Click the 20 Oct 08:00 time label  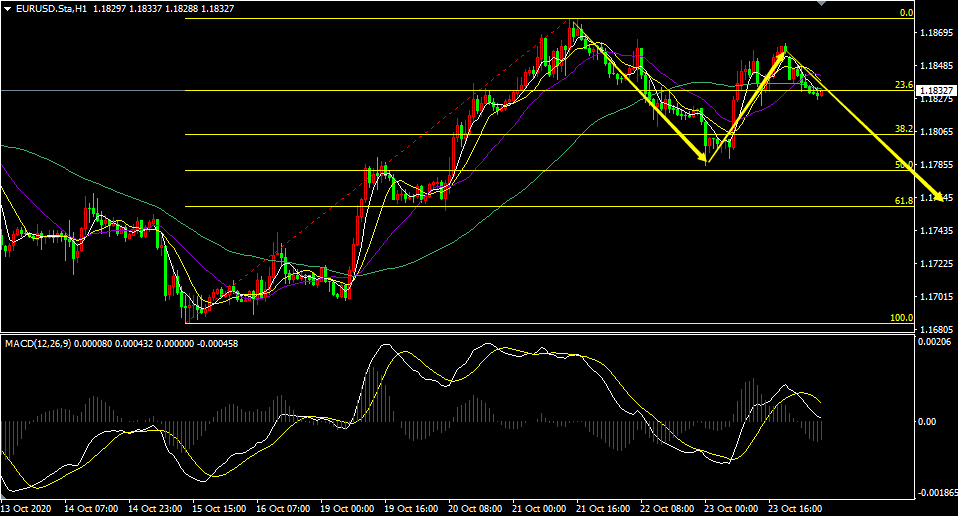(475, 508)
